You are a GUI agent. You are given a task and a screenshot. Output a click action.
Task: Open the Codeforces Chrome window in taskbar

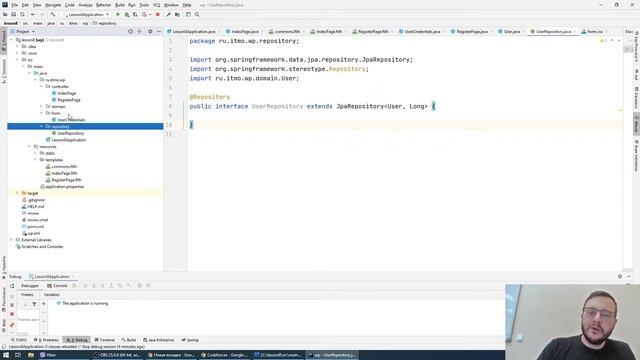click(x=224, y=355)
